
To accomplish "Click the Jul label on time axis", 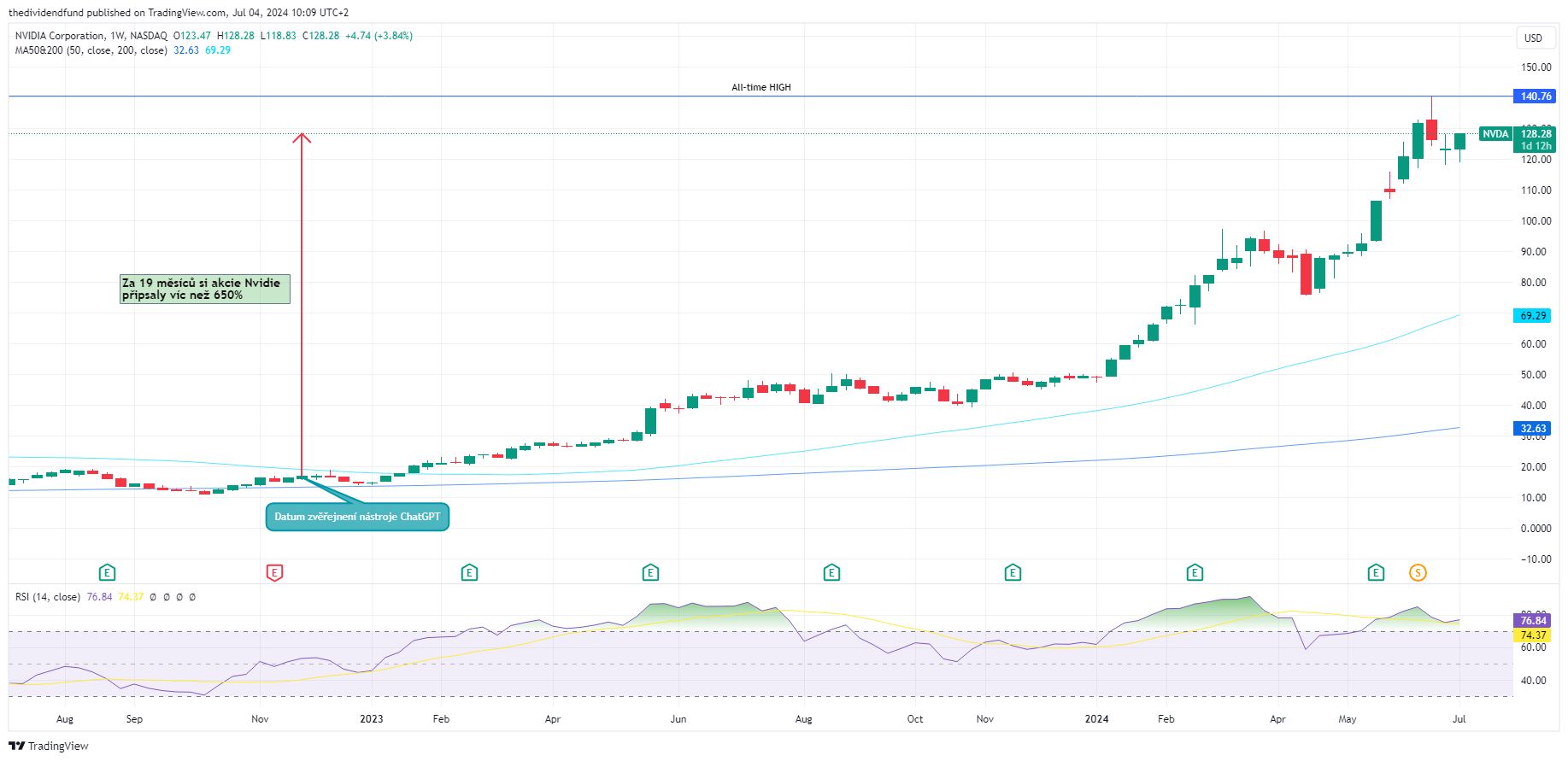I will pos(1459,719).
